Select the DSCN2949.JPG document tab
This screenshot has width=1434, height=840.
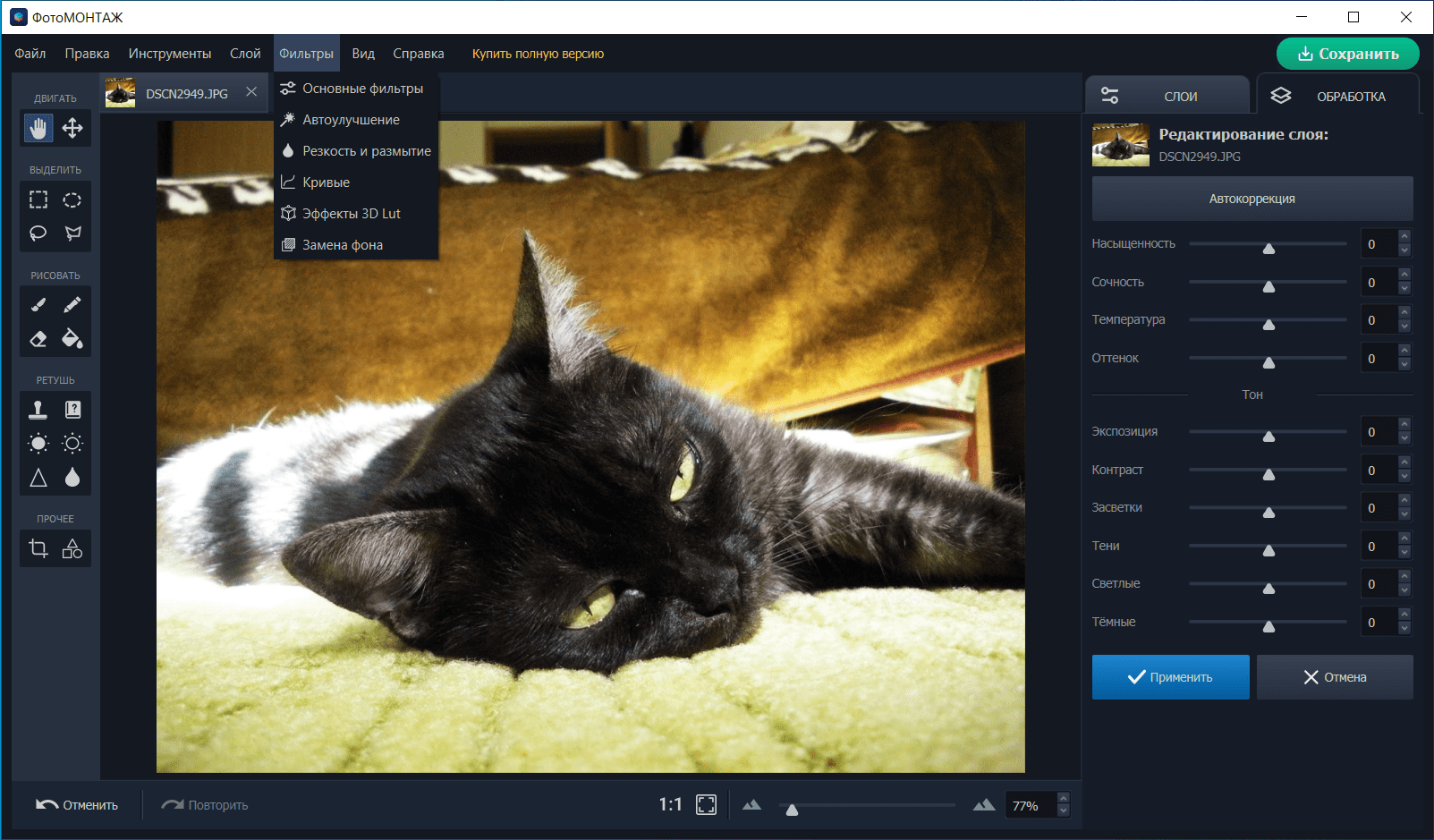[x=186, y=93]
